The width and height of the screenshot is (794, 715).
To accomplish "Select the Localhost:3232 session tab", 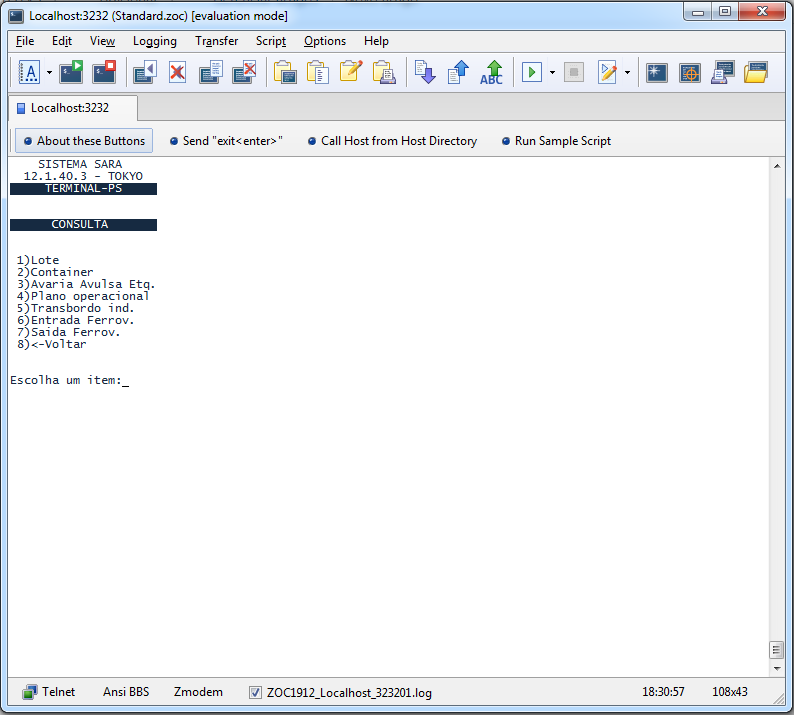I will click(x=72, y=108).
